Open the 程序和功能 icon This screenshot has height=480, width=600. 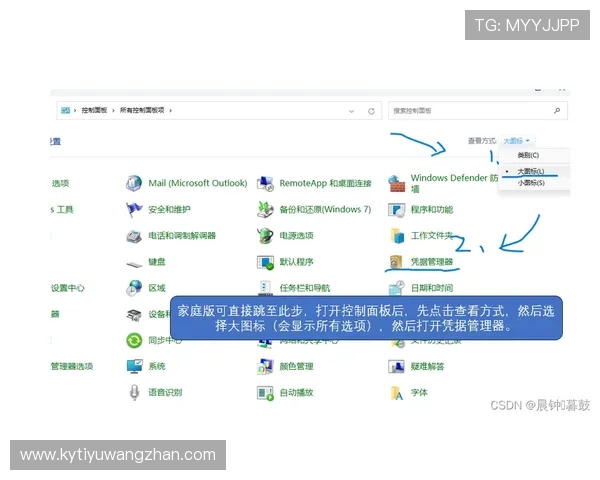(396, 210)
